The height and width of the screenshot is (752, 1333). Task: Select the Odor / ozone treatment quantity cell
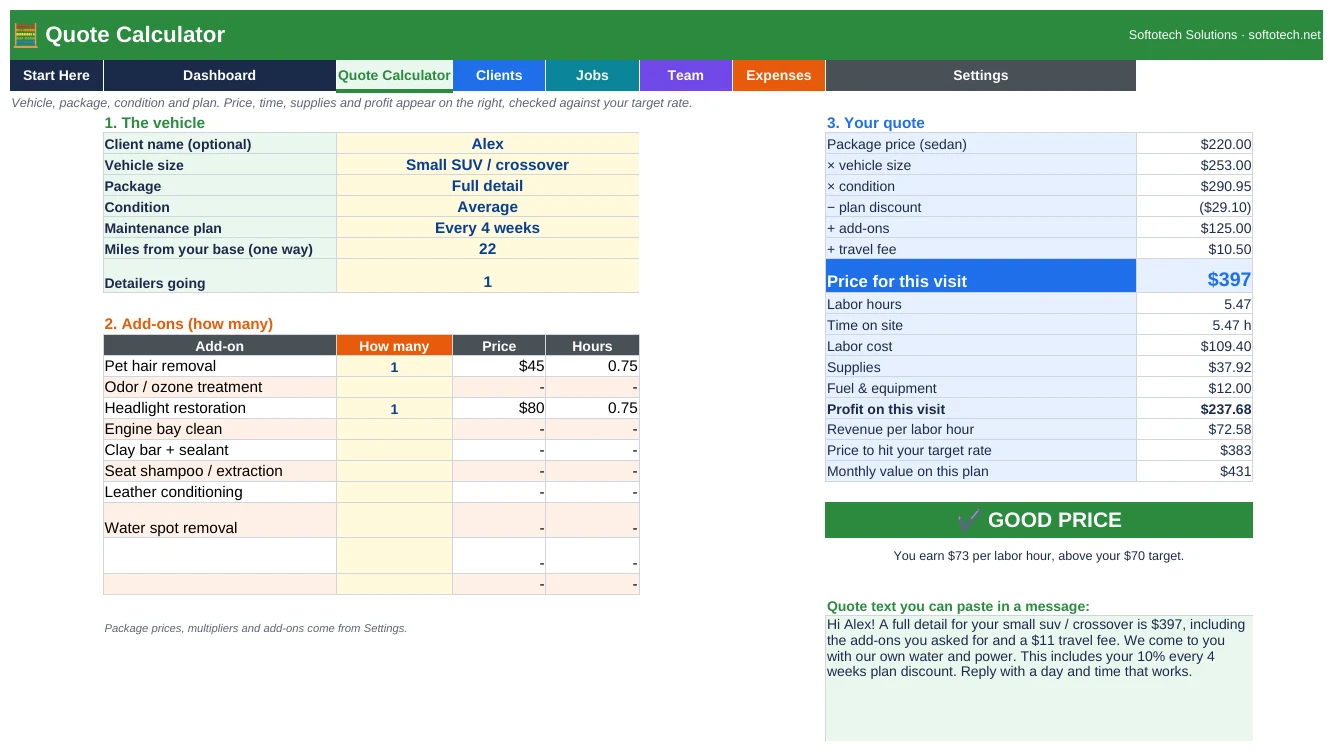tap(394, 388)
